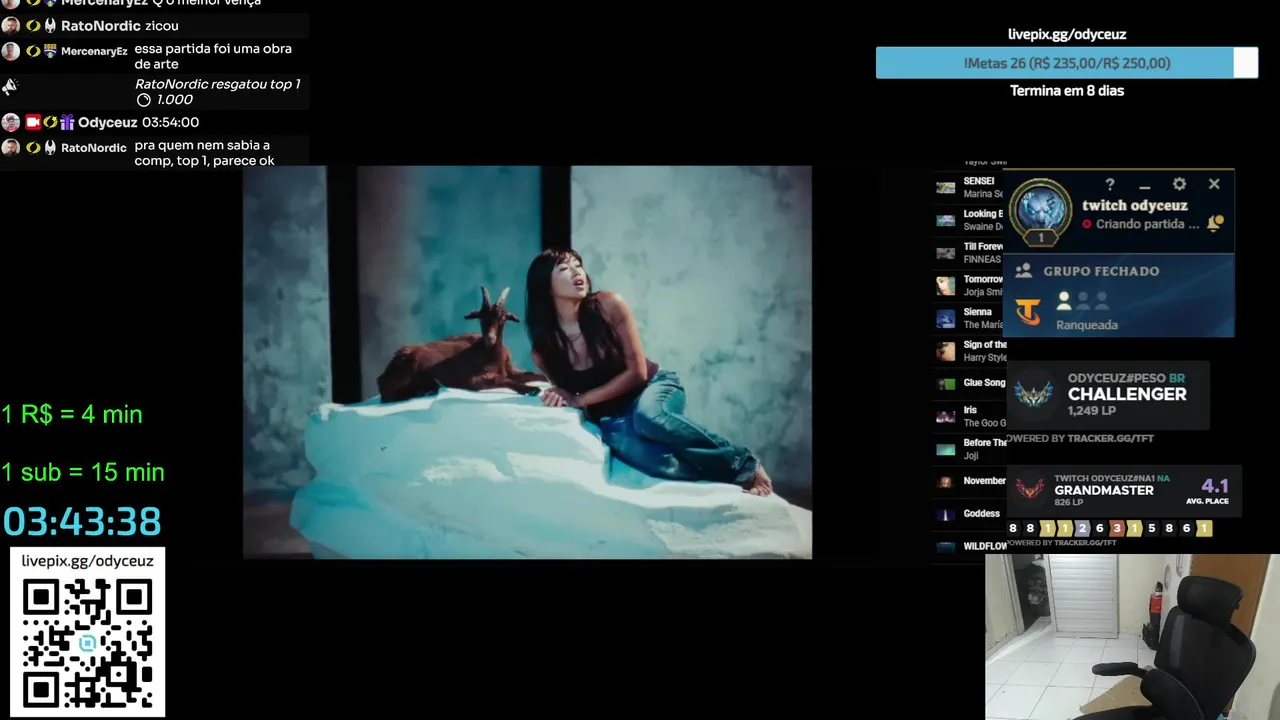Screen dimensions: 1280x720
Task: Click the 5 placement chip
Action: point(1152,528)
